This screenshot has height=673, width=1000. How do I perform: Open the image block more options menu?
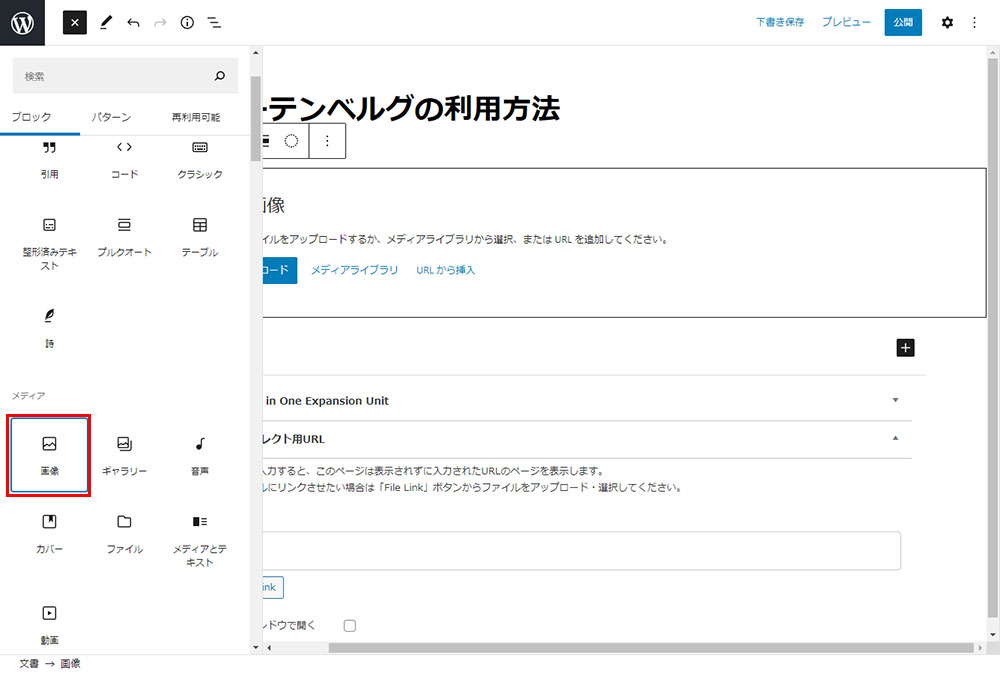pyautogui.click(x=327, y=141)
